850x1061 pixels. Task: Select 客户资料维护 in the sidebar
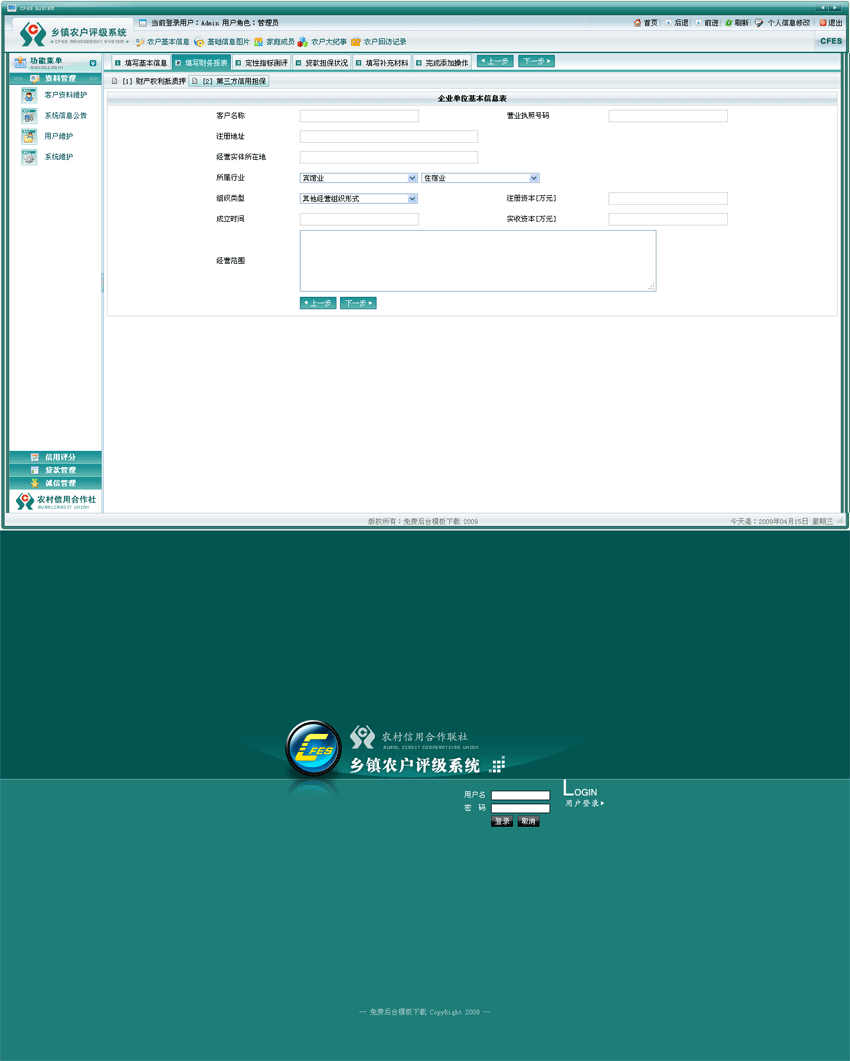60,96
